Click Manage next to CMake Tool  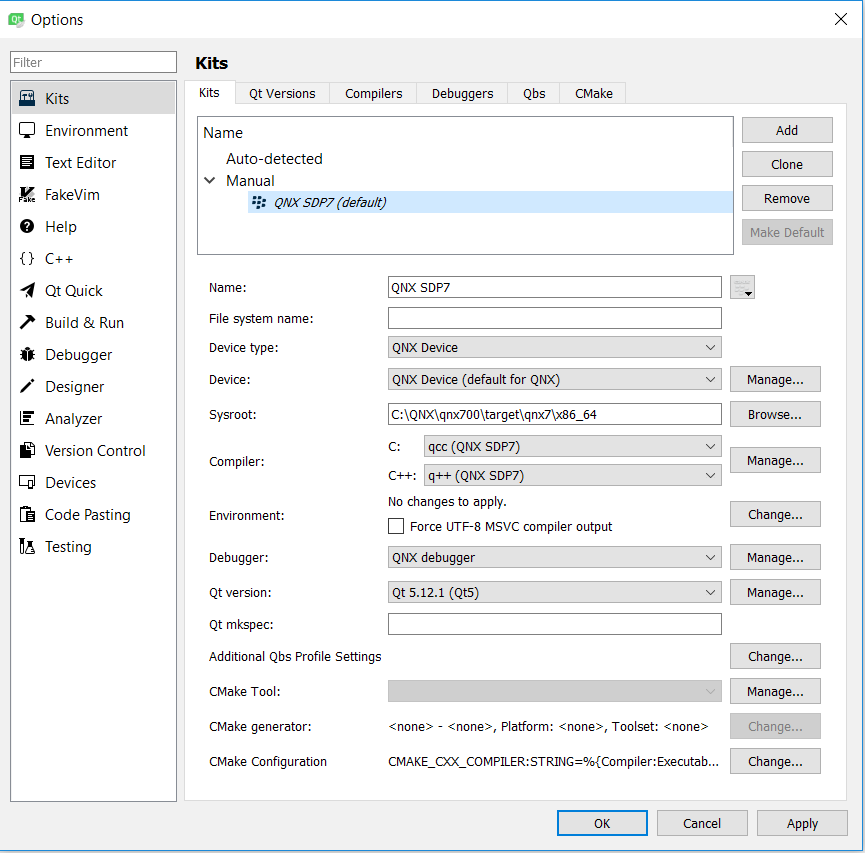click(x=775, y=691)
